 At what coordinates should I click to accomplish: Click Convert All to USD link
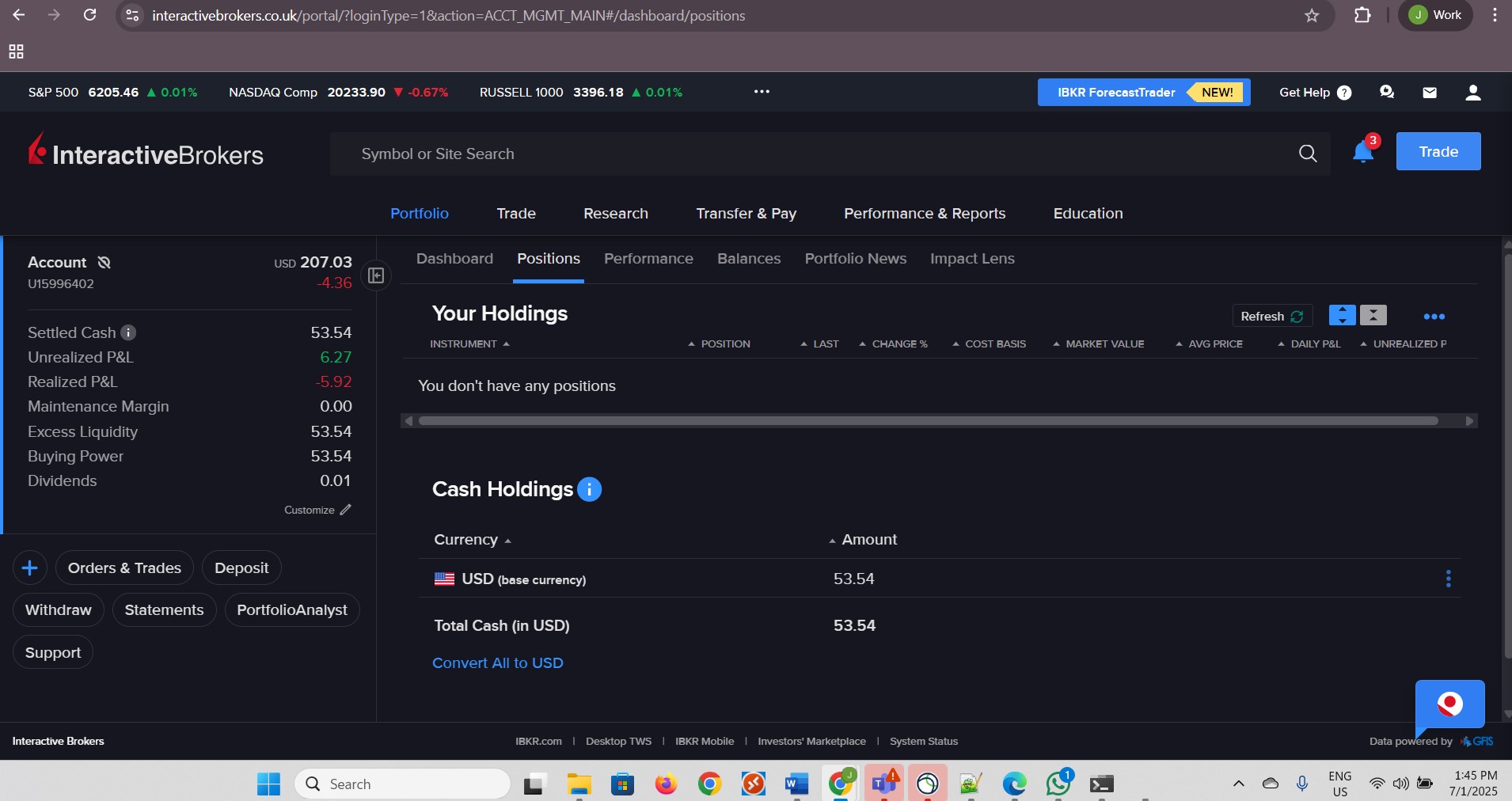pos(498,662)
